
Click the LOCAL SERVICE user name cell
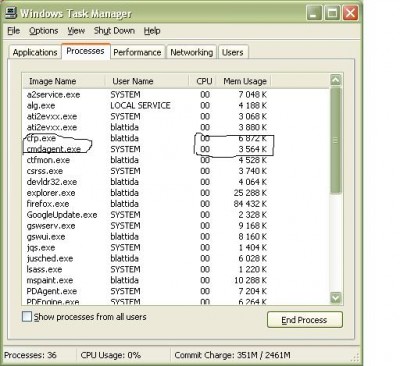click(140, 106)
